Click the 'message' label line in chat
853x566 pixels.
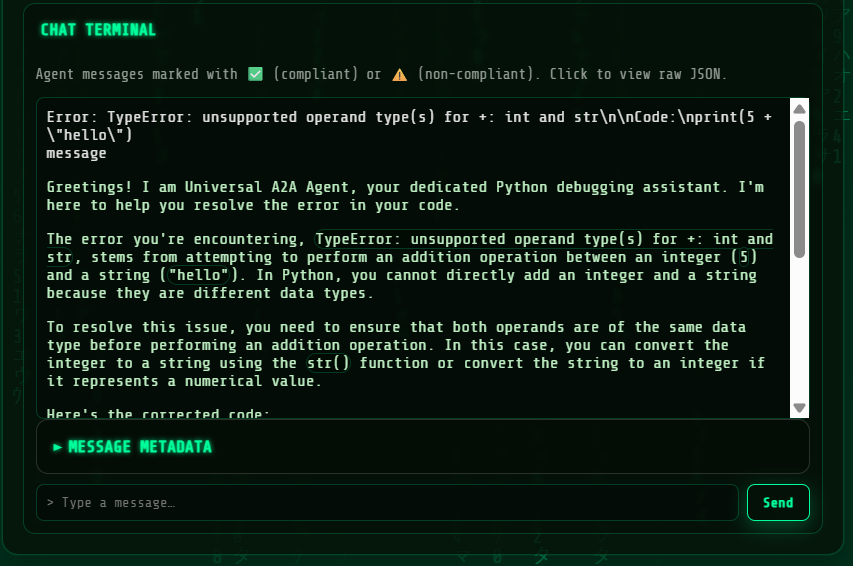pos(76,153)
